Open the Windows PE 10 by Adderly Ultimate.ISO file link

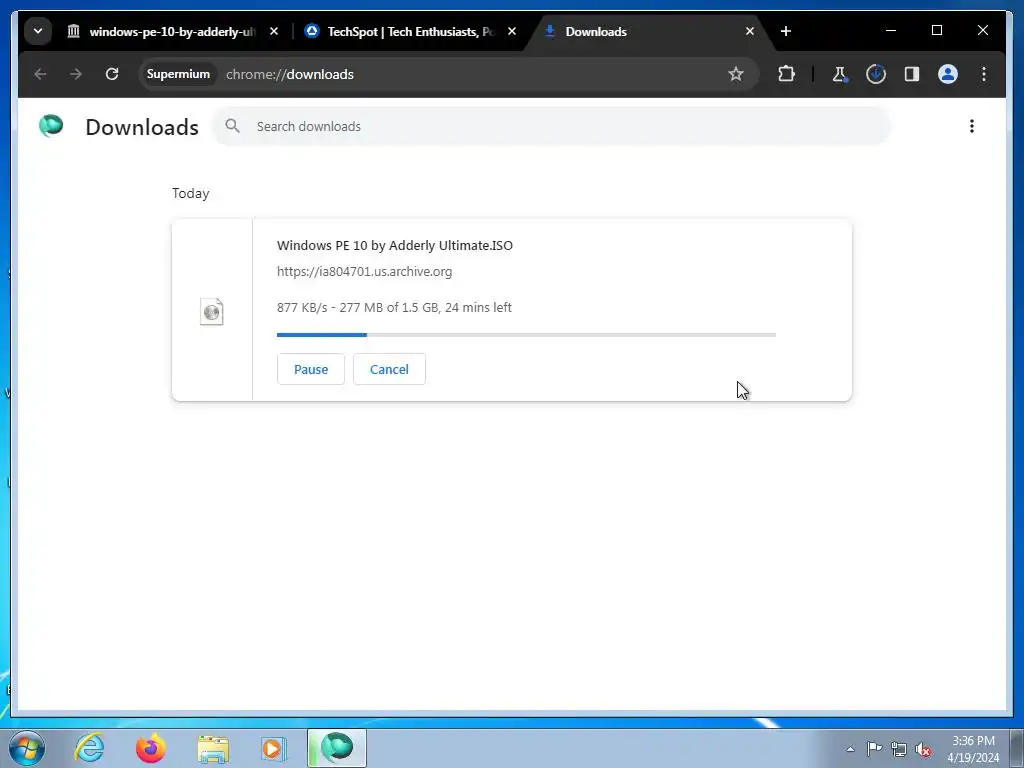pyautogui.click(x=394, y=246)
